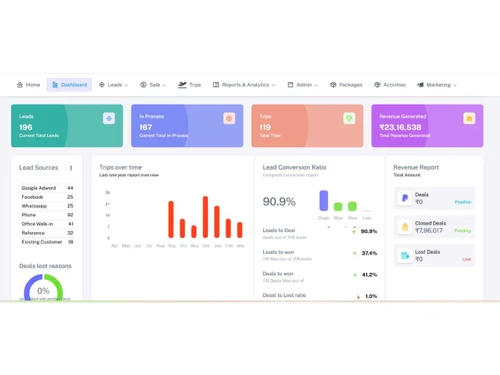500x375 pixels.
Task: Click the Leads to won row
Action: 320,255
